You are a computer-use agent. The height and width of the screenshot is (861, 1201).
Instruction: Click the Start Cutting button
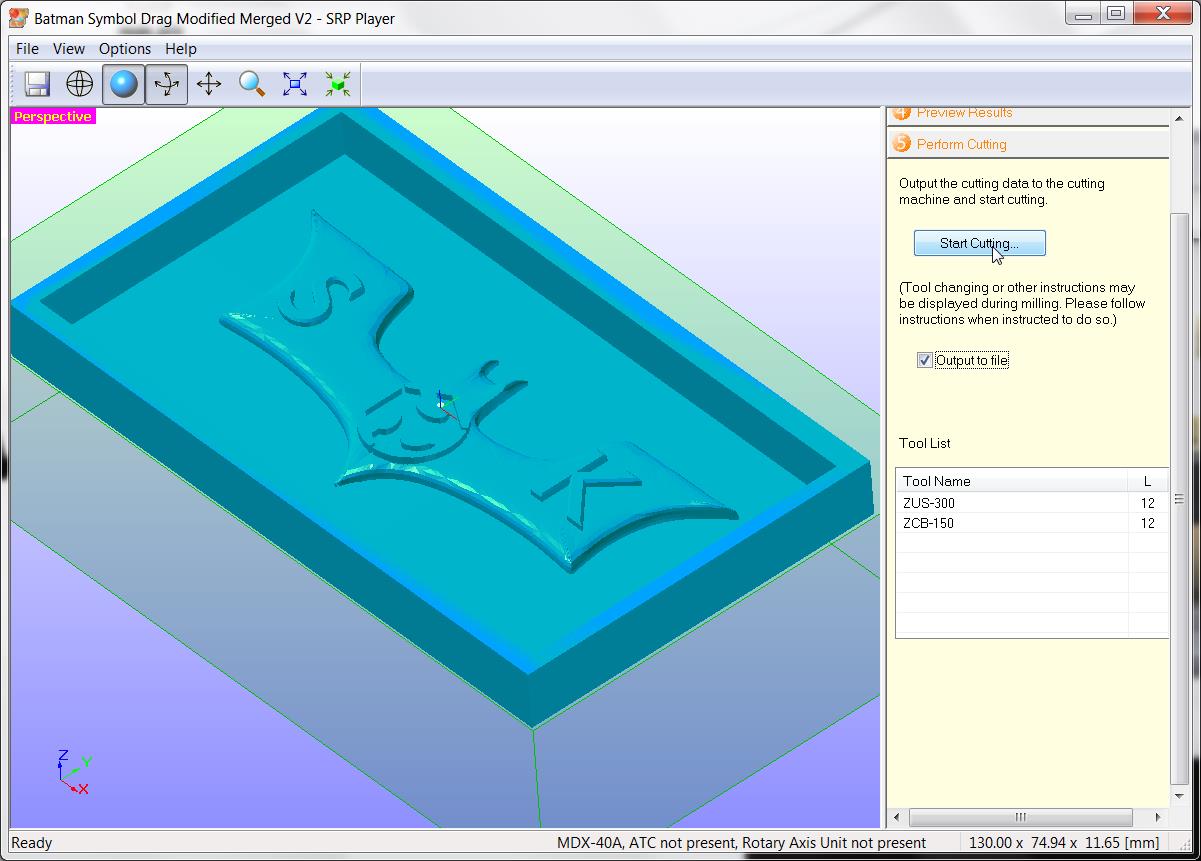[979, 243]
